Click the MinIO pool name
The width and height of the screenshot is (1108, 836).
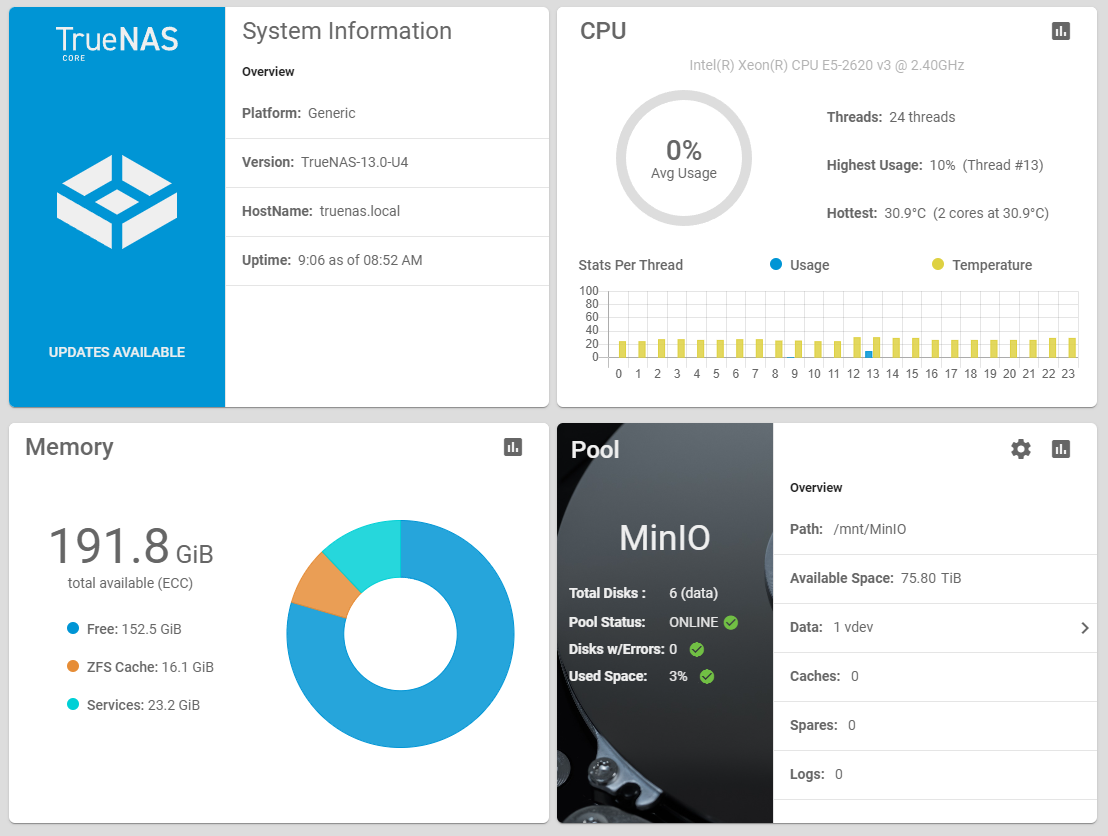tap(664, 538)
